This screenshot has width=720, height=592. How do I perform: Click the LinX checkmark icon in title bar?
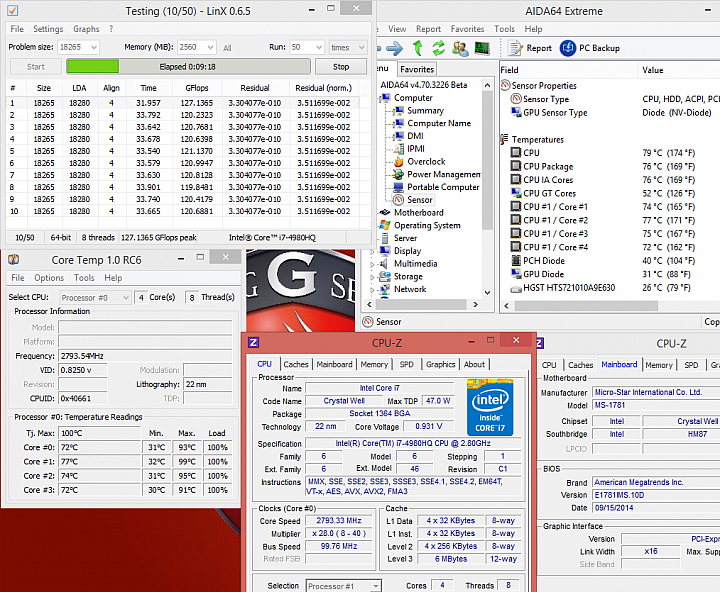point(13,11)
